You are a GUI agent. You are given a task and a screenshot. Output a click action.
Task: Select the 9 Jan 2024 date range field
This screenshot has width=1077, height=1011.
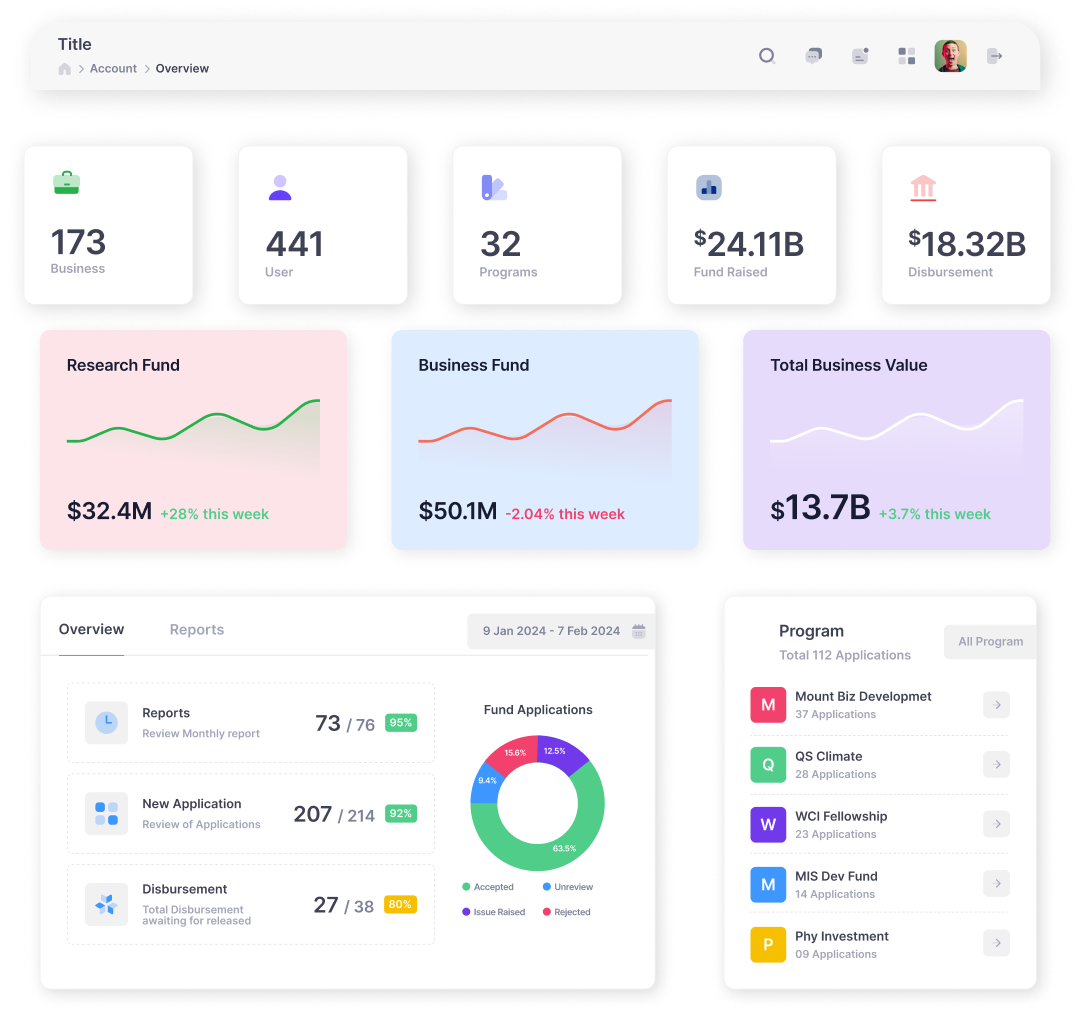551,631
